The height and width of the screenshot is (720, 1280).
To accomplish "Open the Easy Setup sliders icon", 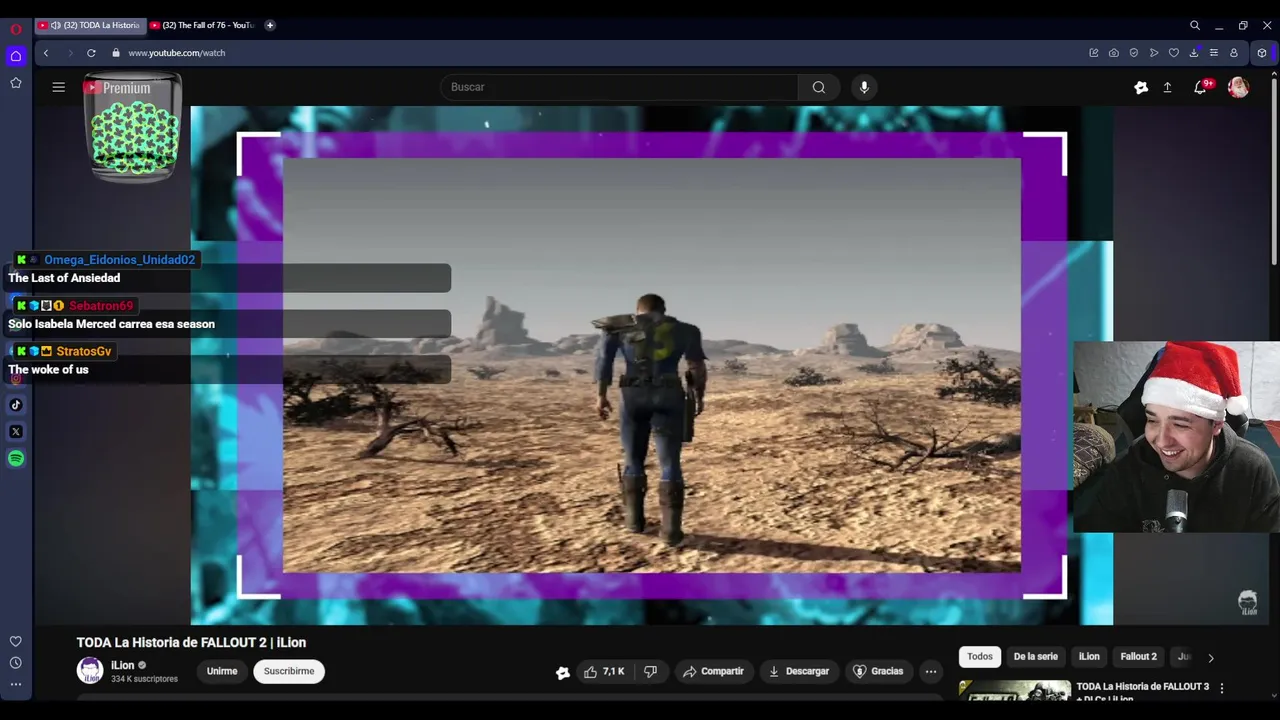I will [x=1214, y=53].
